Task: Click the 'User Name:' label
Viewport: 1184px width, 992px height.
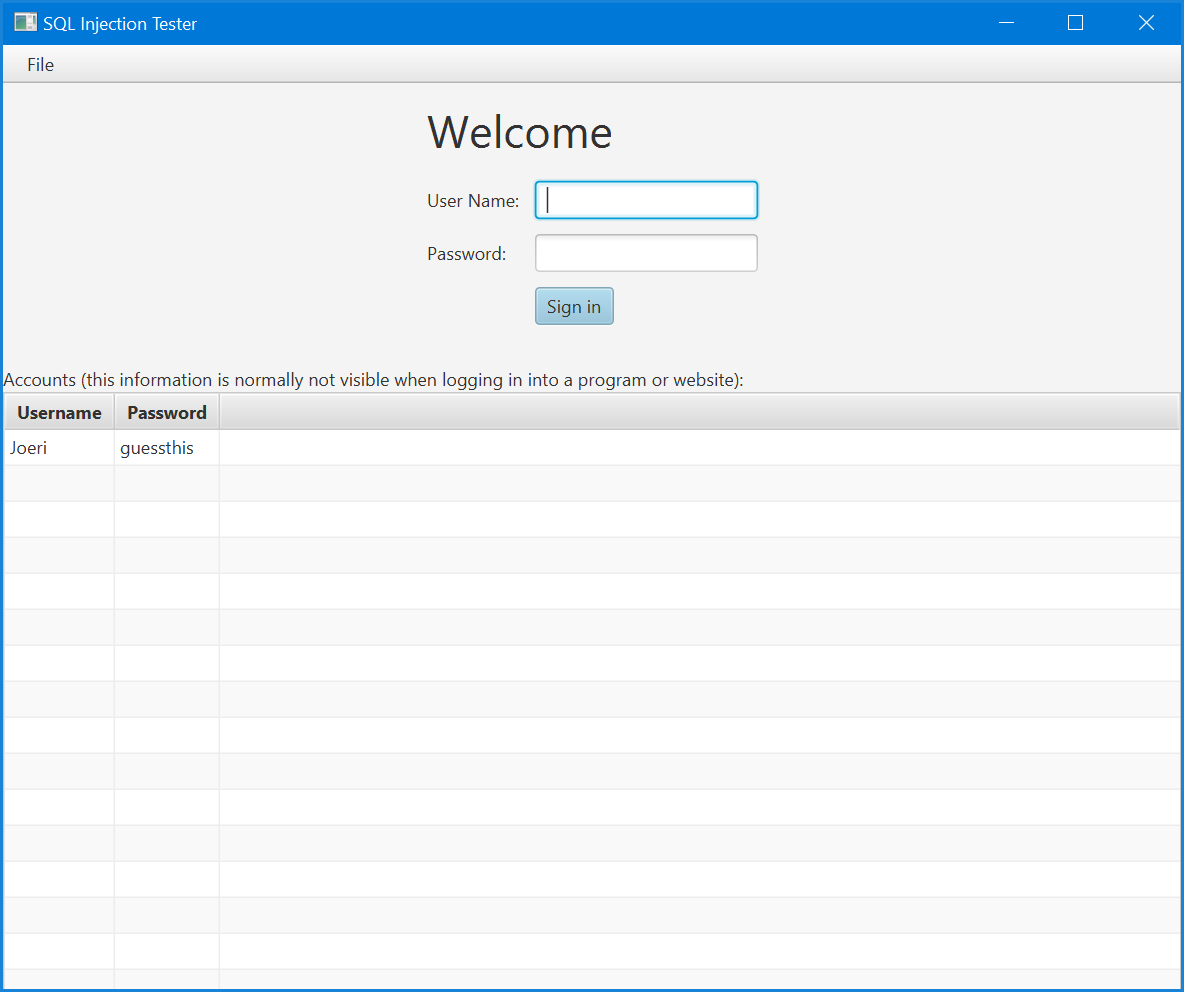Action: pos(473,201)
